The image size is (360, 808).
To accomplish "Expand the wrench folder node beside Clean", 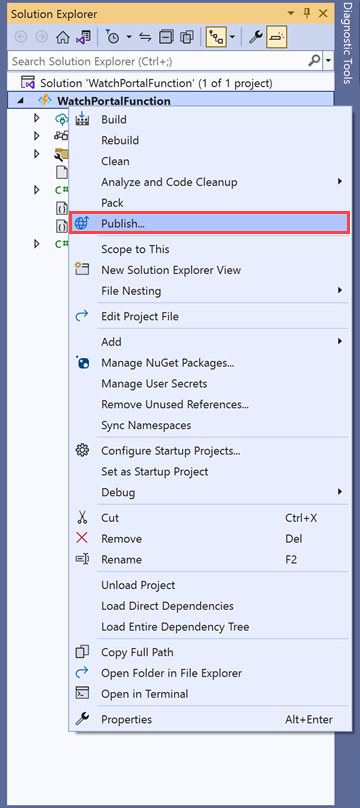I will tap(36, 154).
